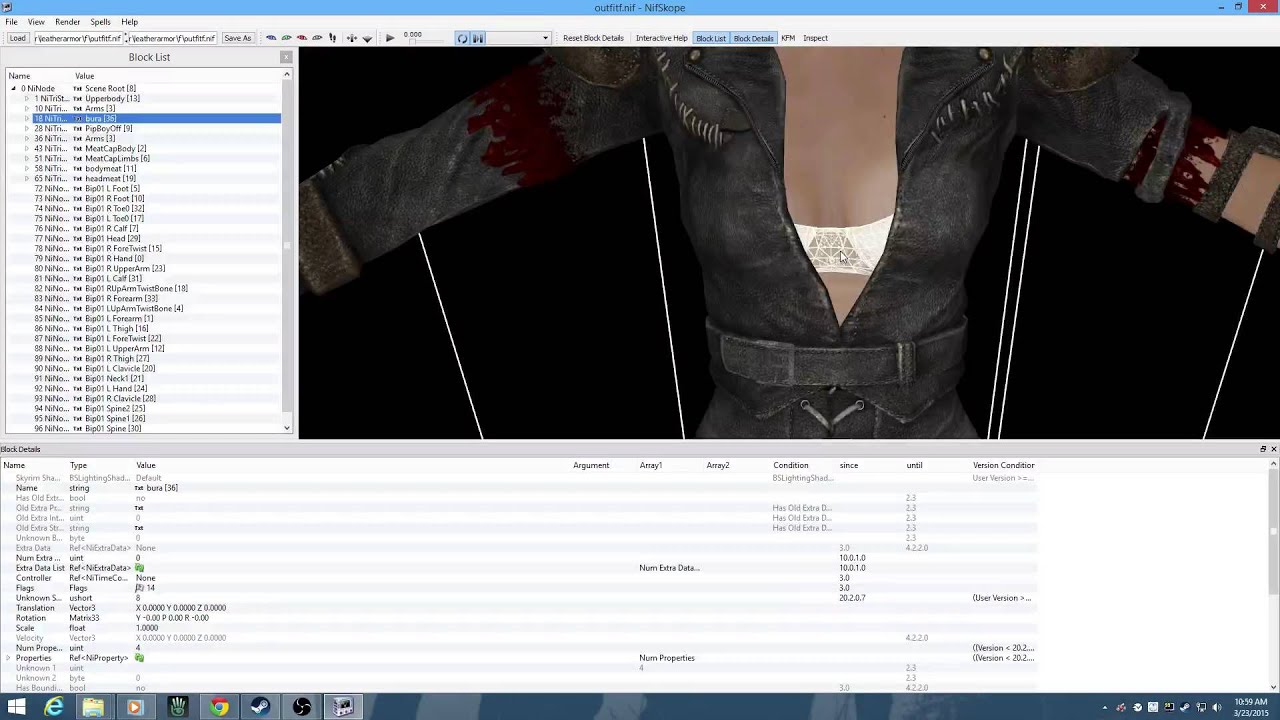Expand the block 10 Arms [3] row
1280x720 pixels.
tap(27, 108)
